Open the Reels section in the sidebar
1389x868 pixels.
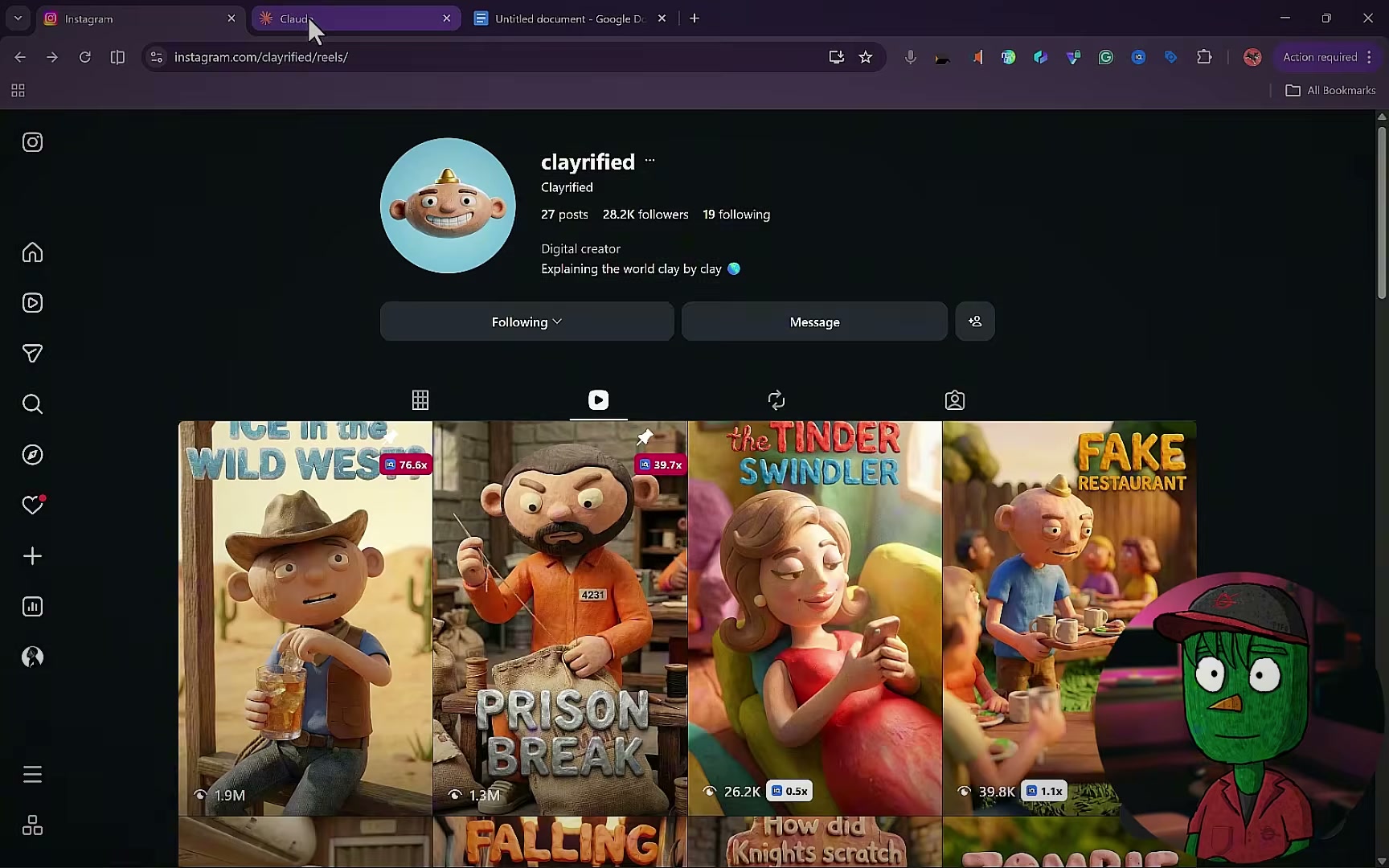[32, 303]
